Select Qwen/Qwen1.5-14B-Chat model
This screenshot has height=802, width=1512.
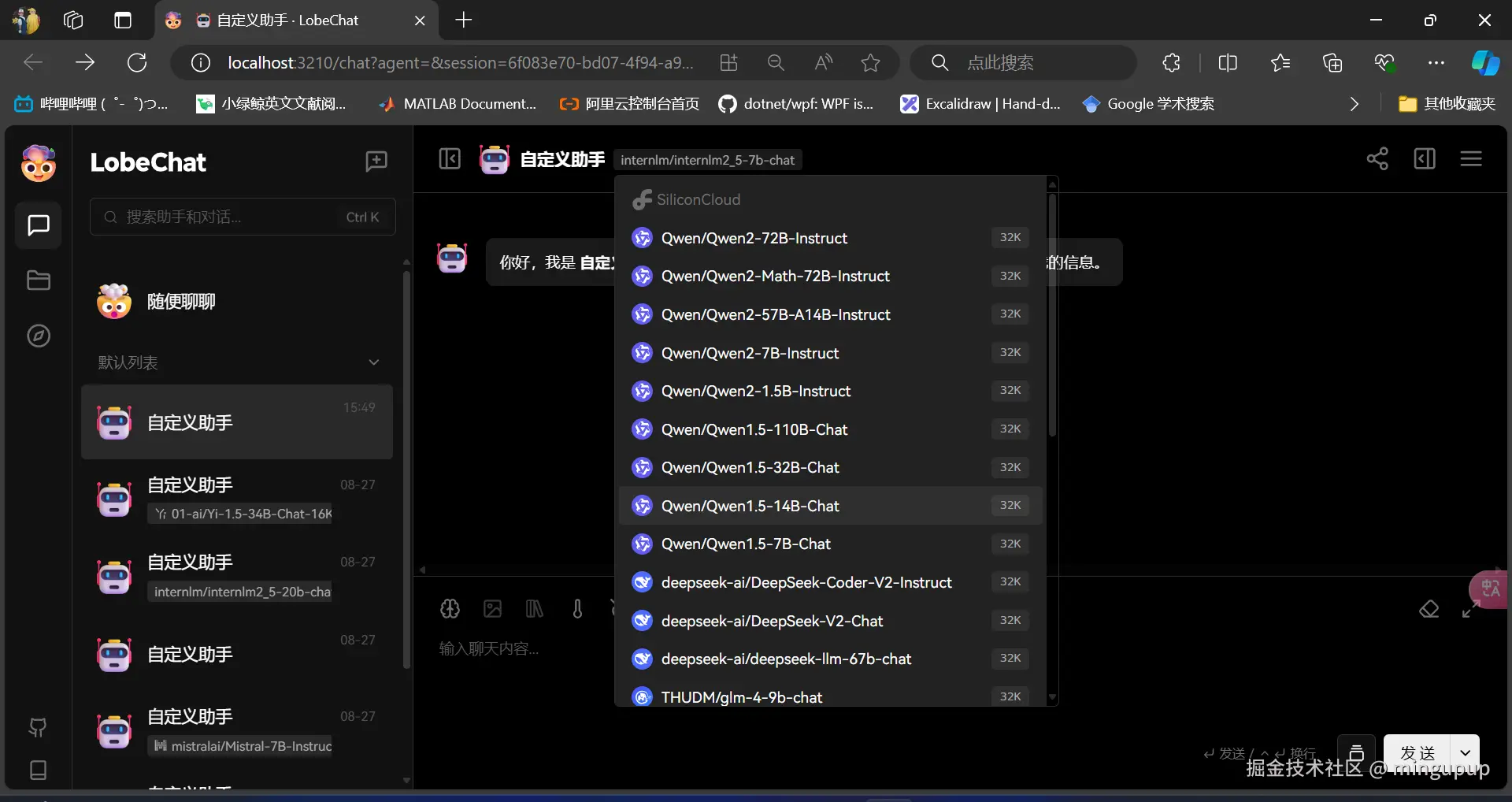(831, 506)
